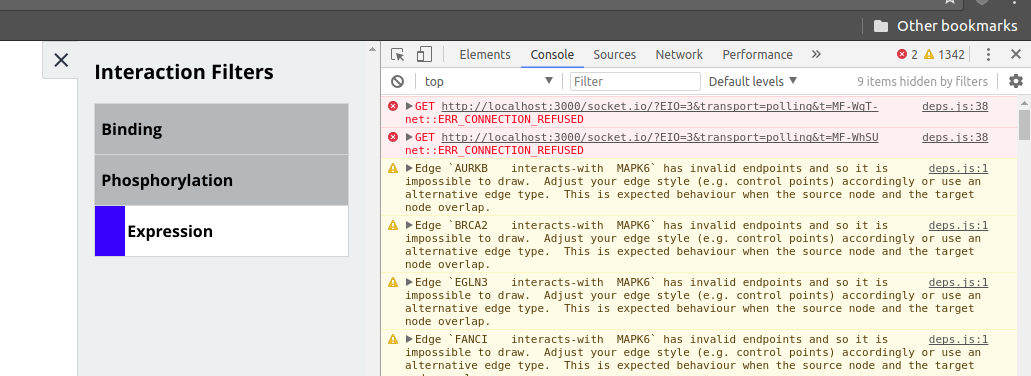Open DevTools three-dot customize menu

coord(988,55)
